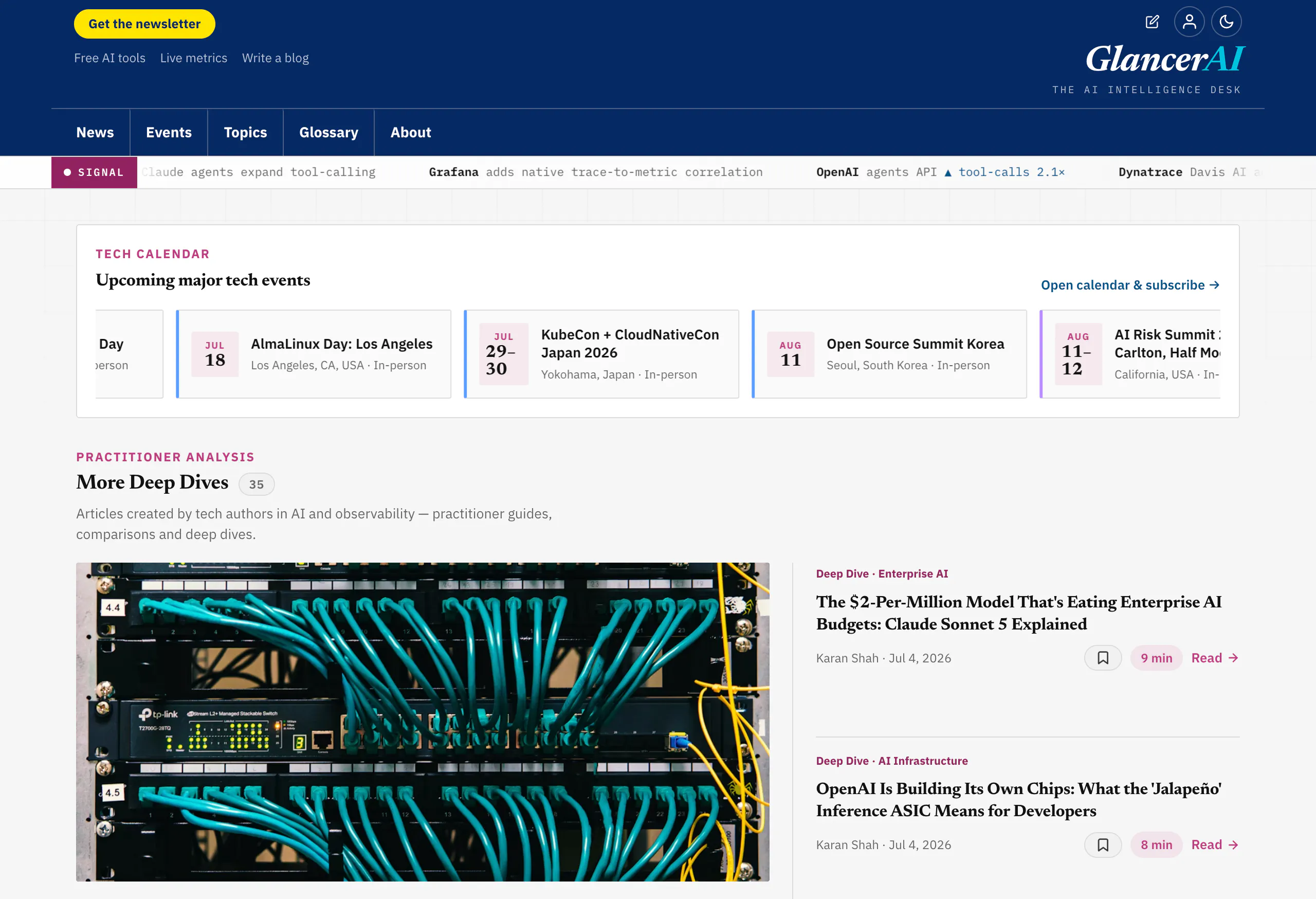Viewport: 1316px width, 899px height.
Task: Click the 9 min reading time badge
Action: coord(1156,658)
